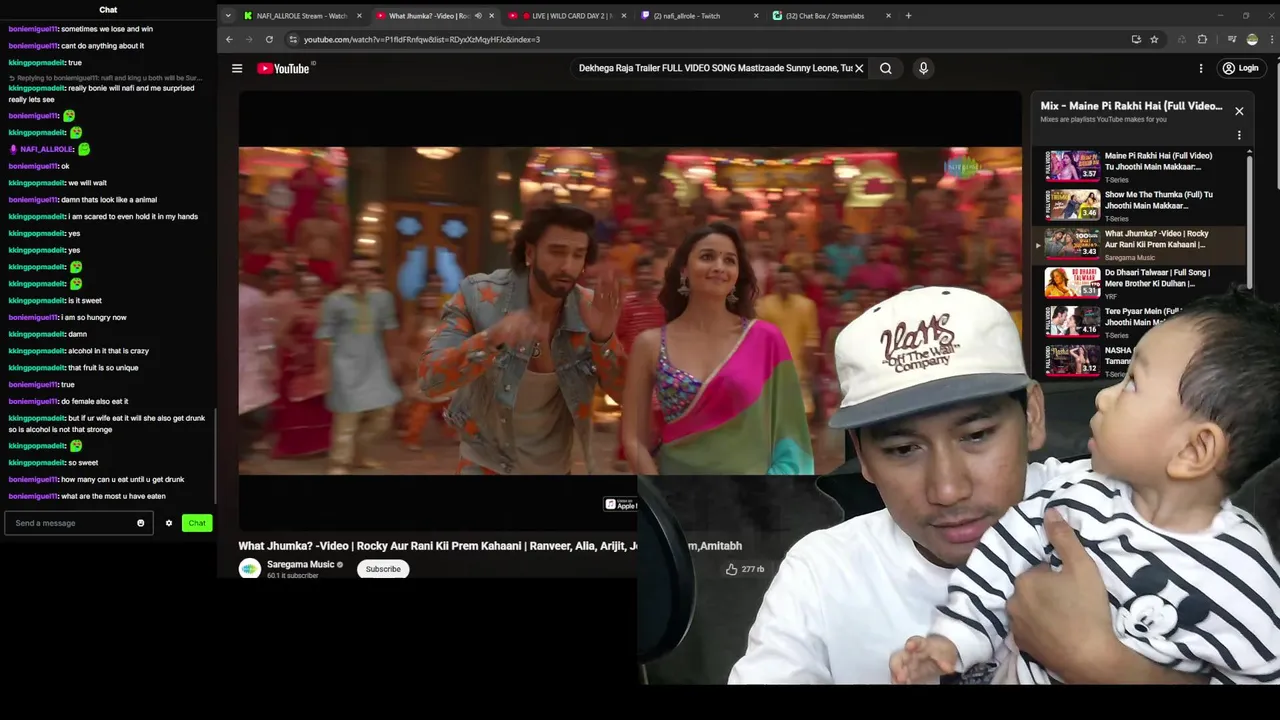Viewport: 1280px width, 720px height.
Task: Go back with the browser back arrow
Action: (229, 39)
